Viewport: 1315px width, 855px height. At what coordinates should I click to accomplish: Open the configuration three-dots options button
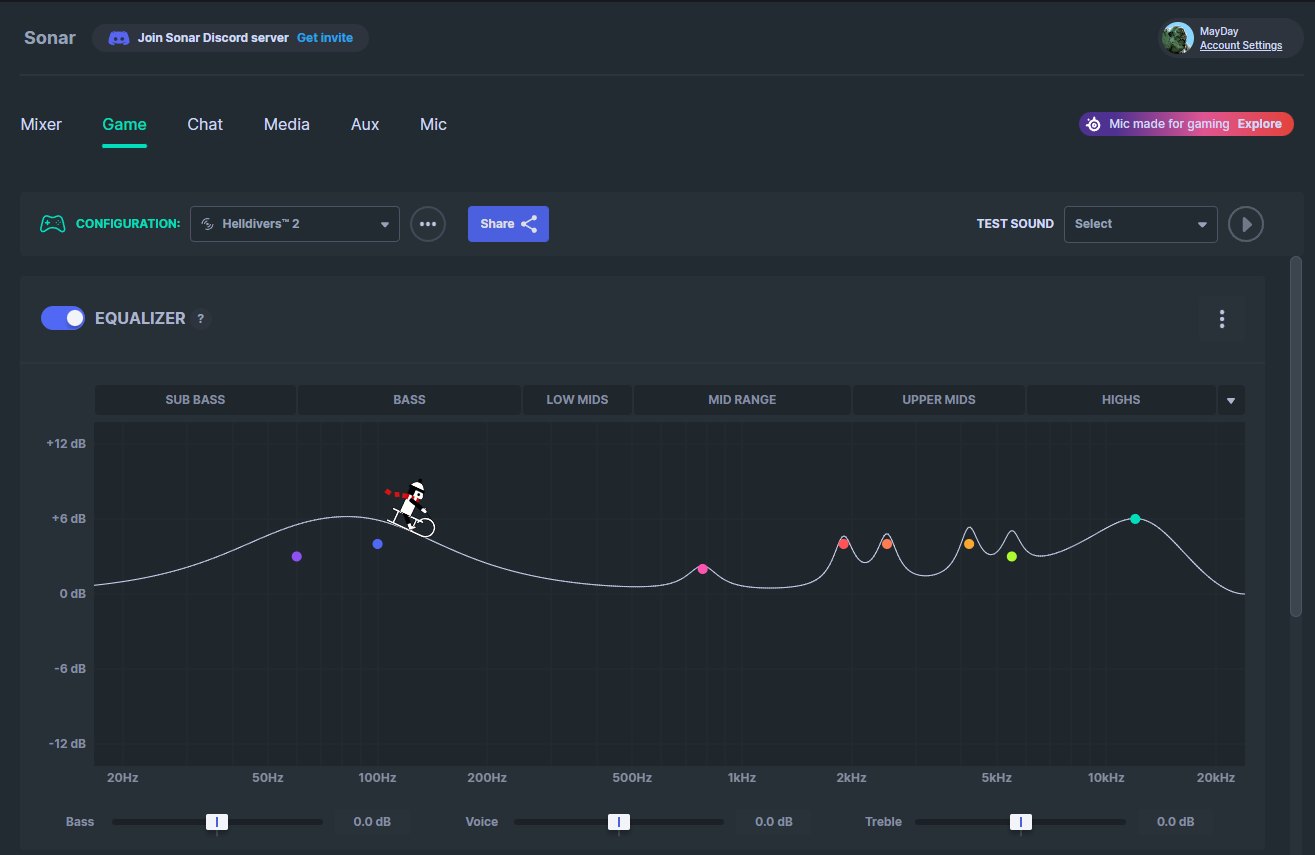click(428, 224)
